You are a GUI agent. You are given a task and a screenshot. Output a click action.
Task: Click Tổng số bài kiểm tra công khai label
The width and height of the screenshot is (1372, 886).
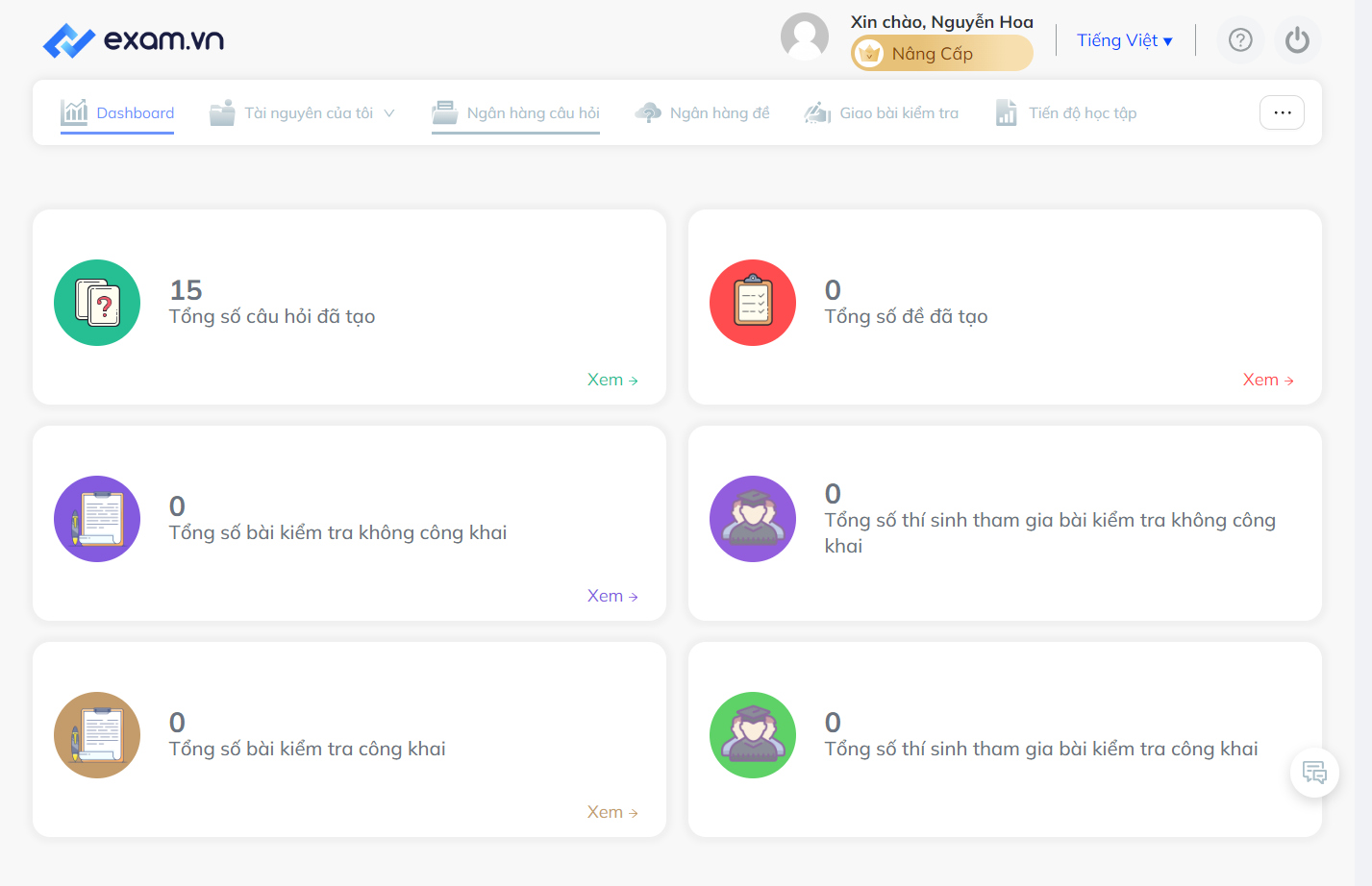click(308, 749)
